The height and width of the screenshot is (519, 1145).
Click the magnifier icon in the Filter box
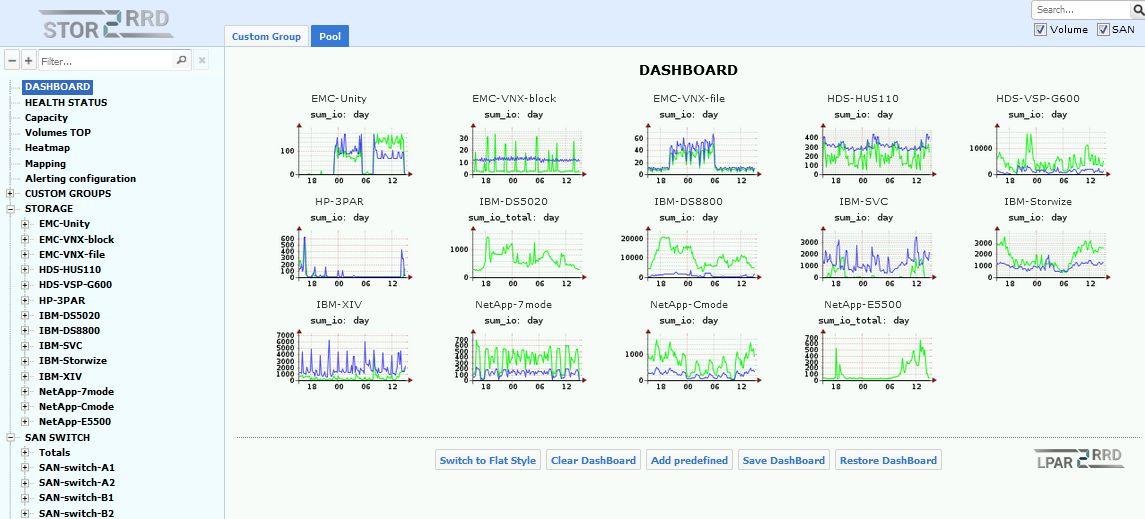click(181, 60)
